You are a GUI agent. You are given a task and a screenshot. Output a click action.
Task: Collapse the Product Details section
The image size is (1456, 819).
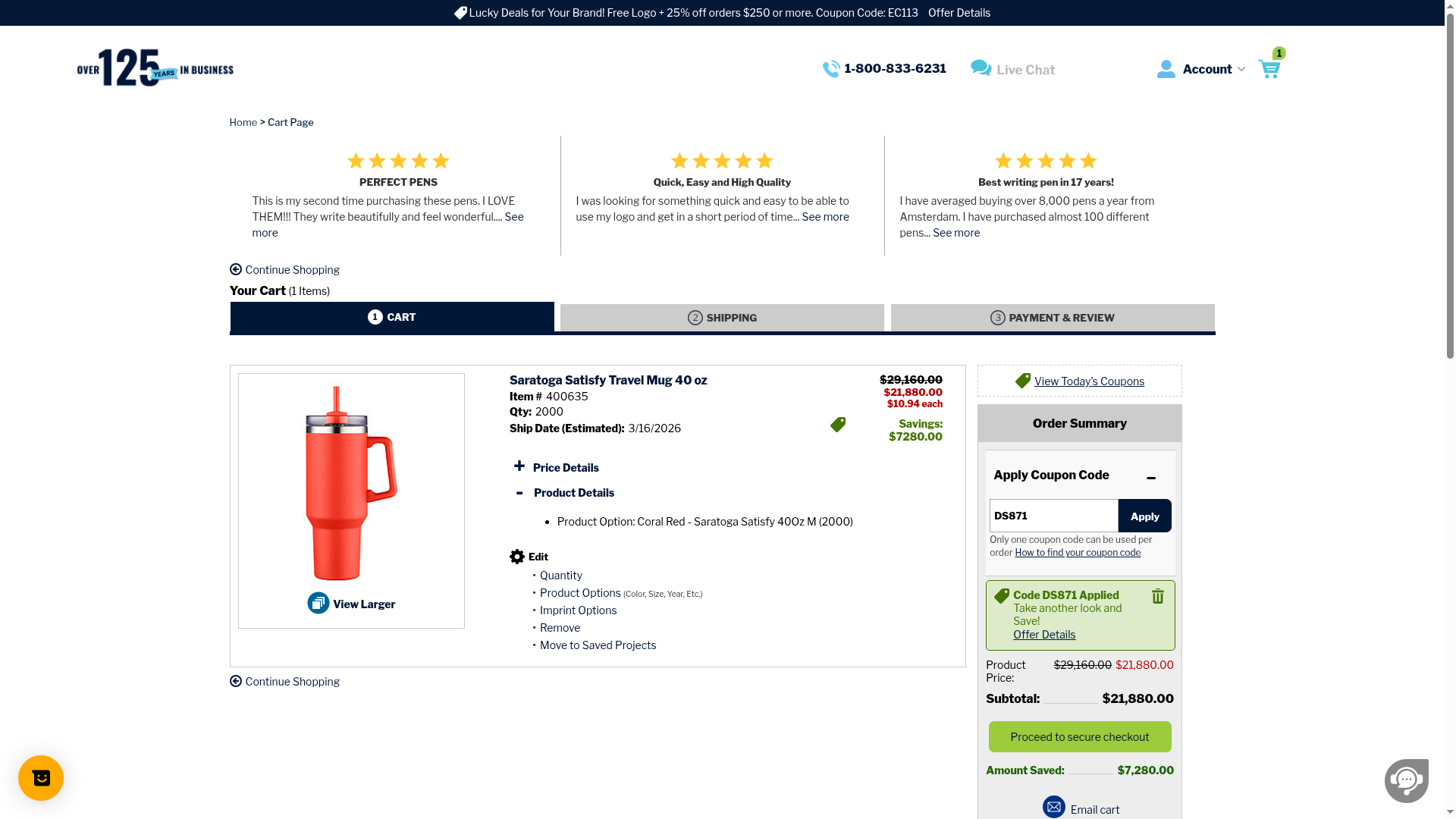519,493
